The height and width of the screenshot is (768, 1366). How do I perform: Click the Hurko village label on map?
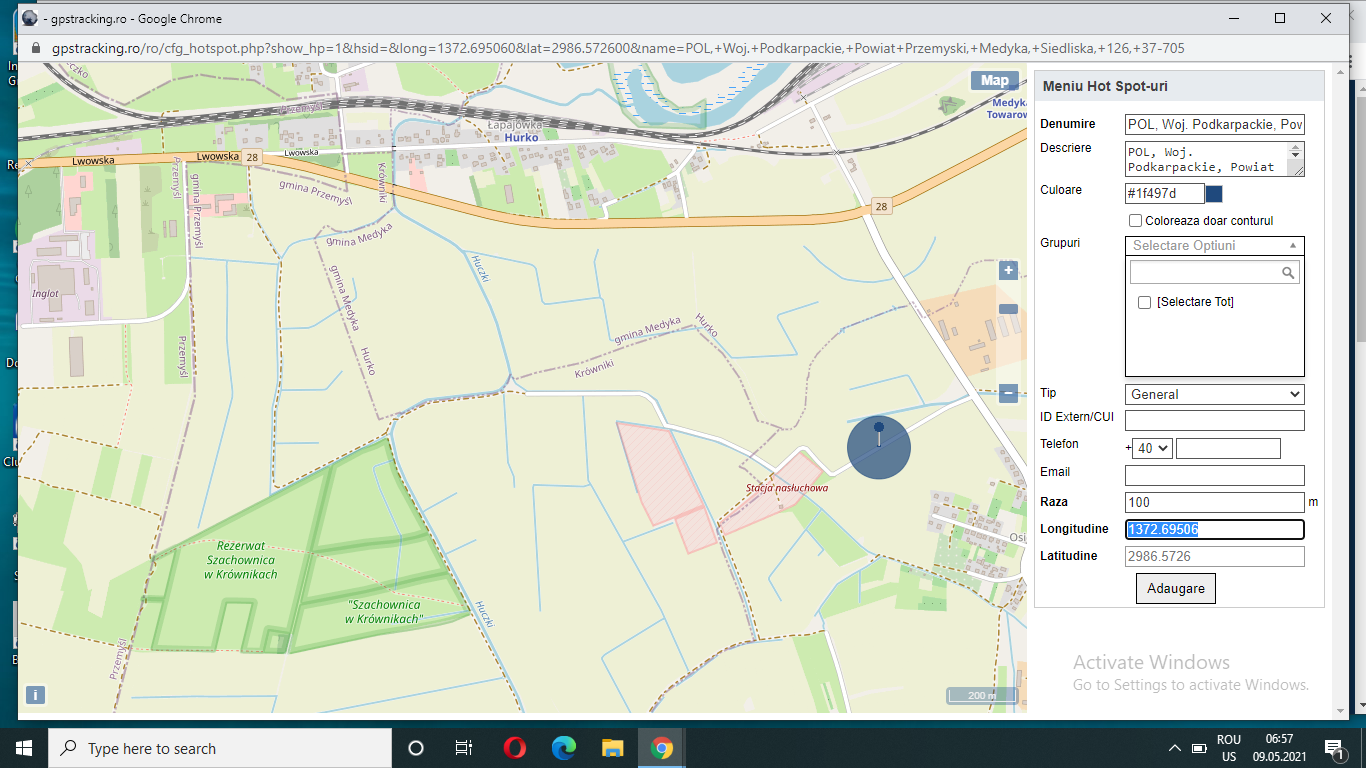click(521, 137)
